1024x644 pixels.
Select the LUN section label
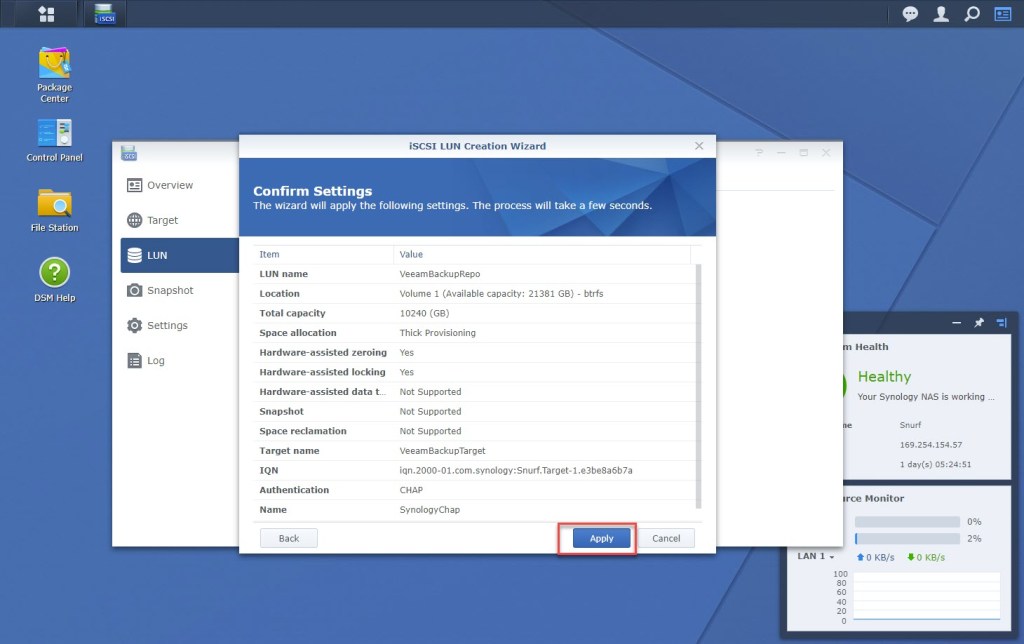pos(157,255)
